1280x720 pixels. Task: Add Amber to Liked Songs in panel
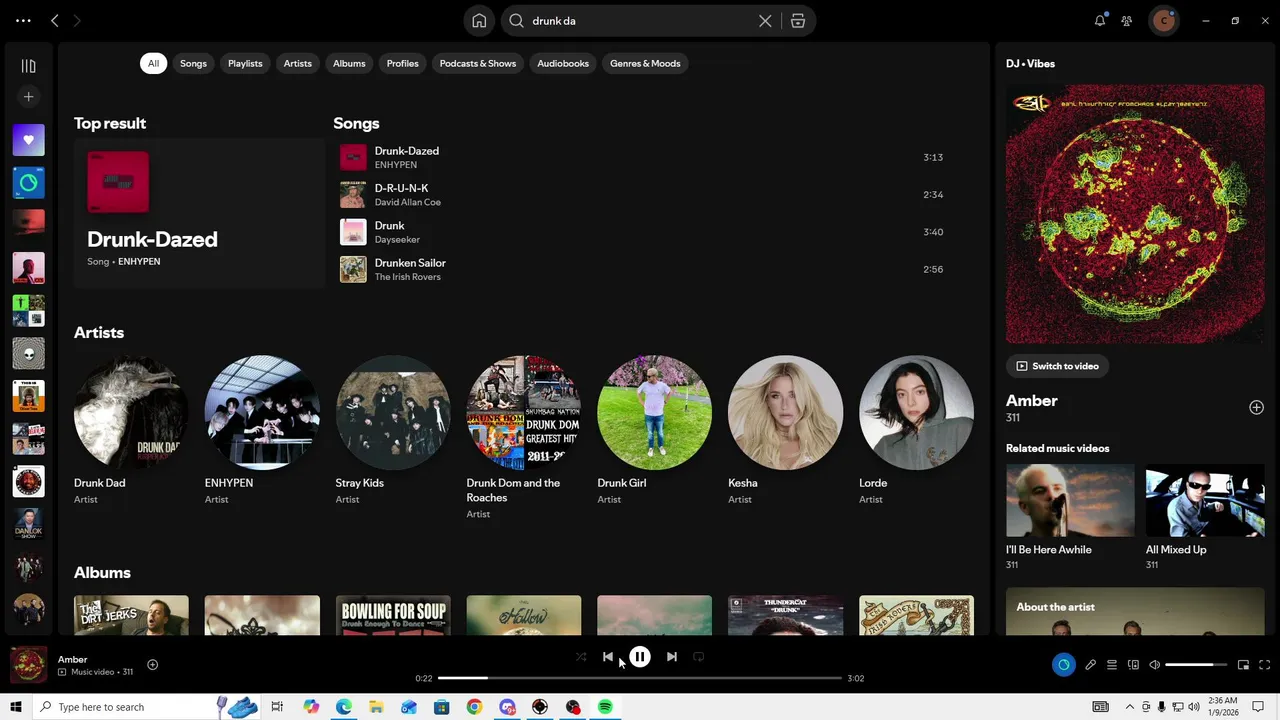tap(1256, 407)
